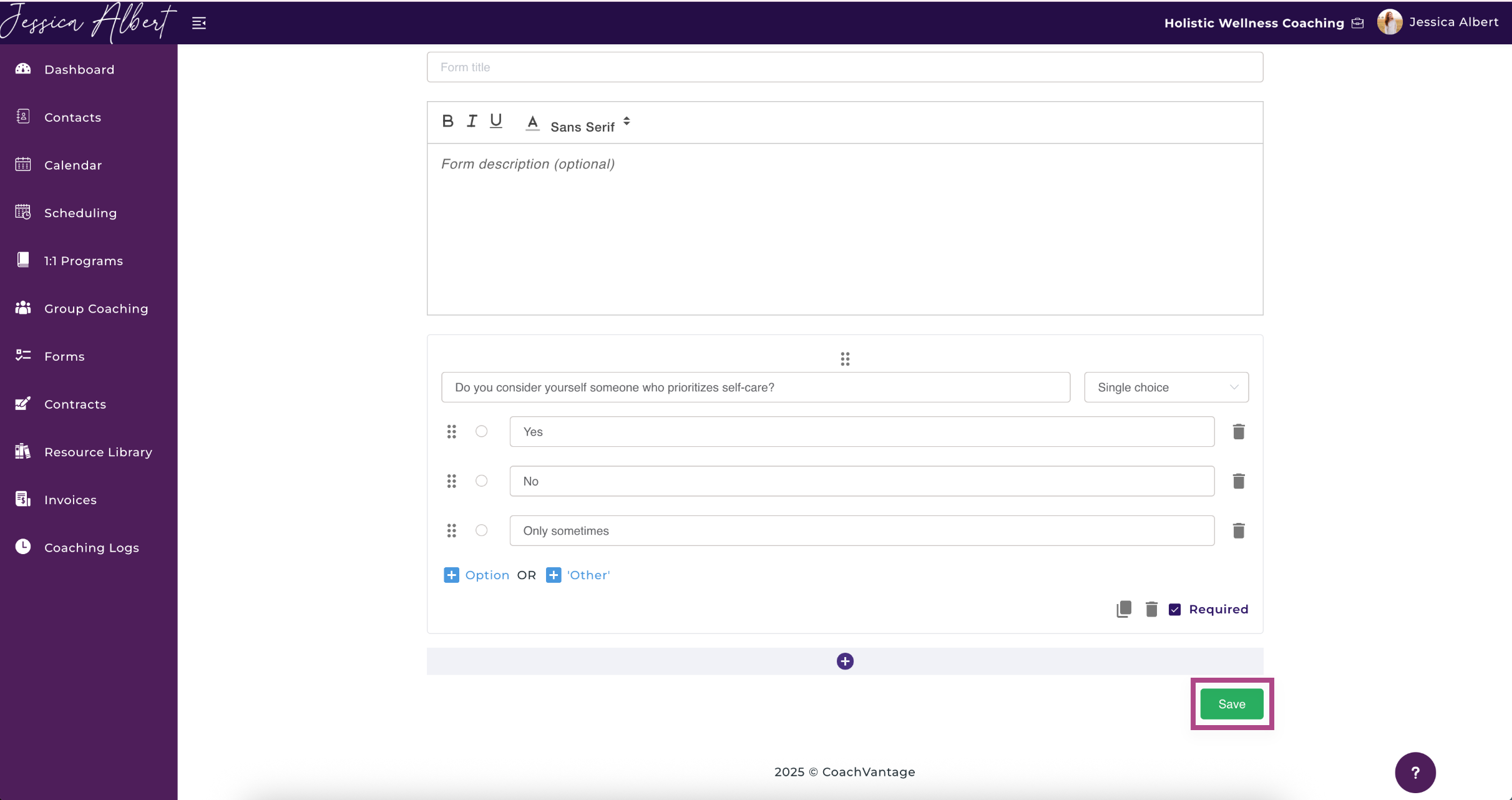The height and width of the screenshot is (800, 1512).
Task: Apply underline formatting in description editor
Action: coord(496,121)
